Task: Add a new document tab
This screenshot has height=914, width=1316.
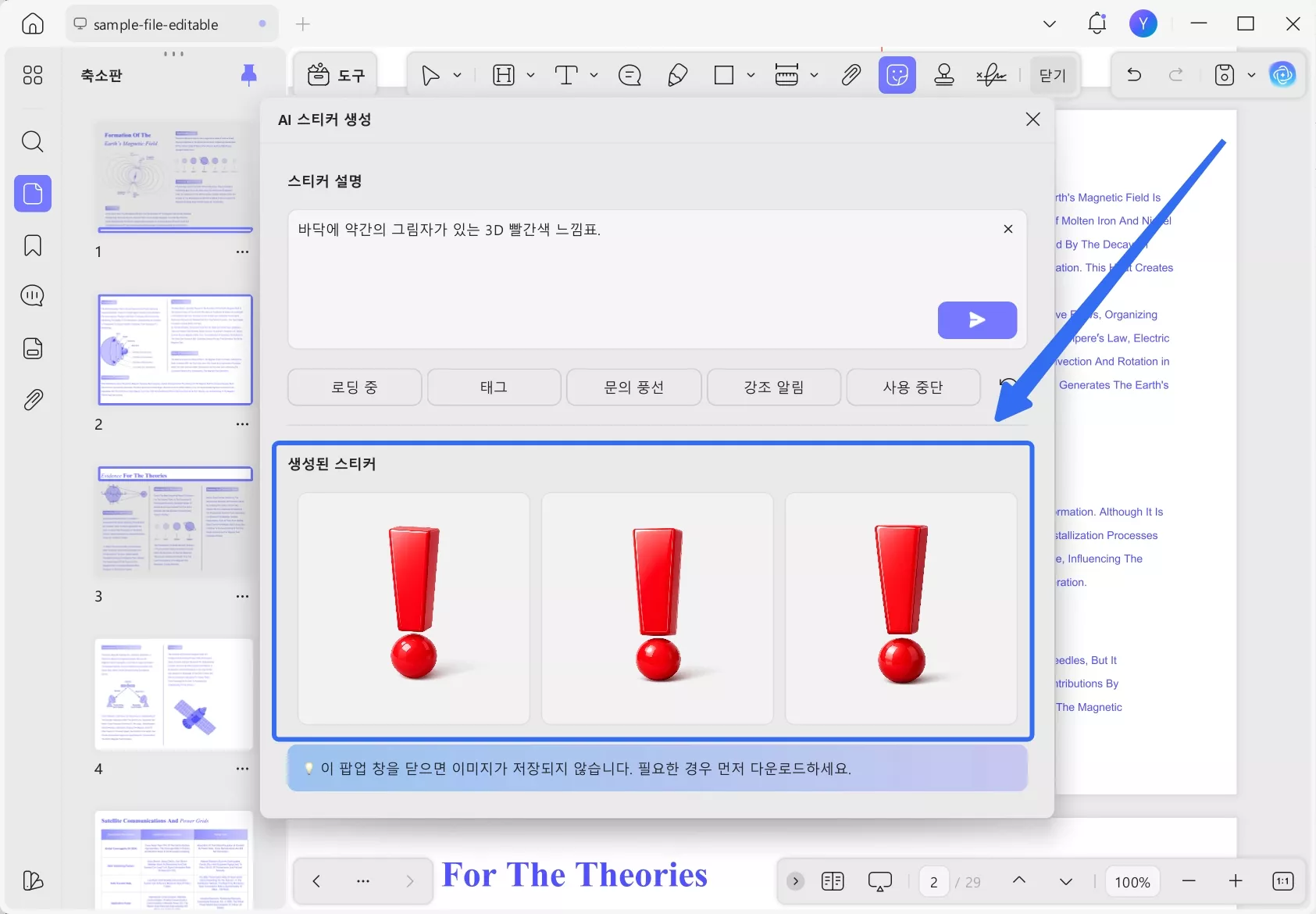Action: [x=303, y=24]
